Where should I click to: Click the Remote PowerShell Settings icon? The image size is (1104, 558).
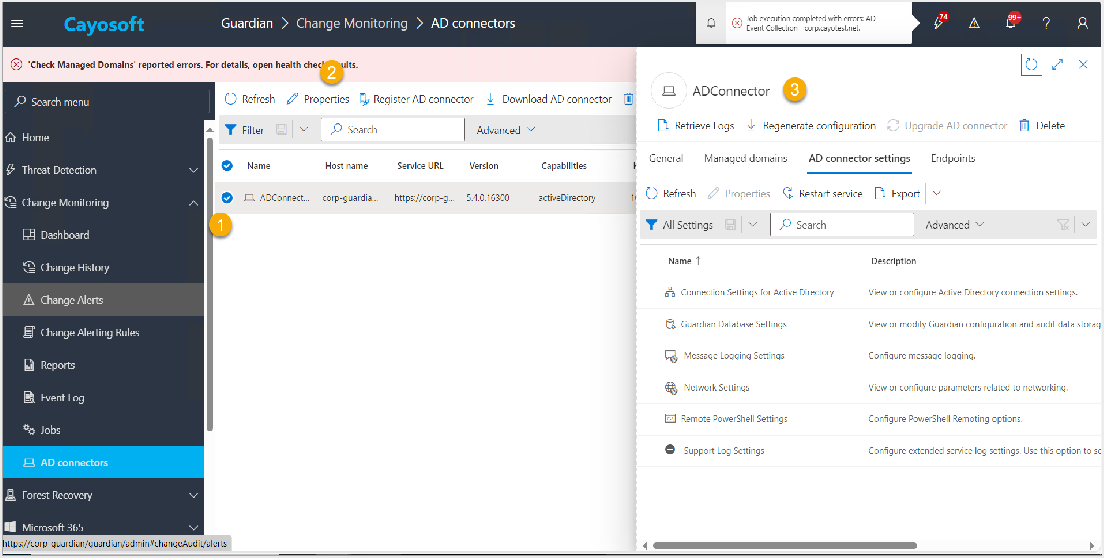coord(670,419)
